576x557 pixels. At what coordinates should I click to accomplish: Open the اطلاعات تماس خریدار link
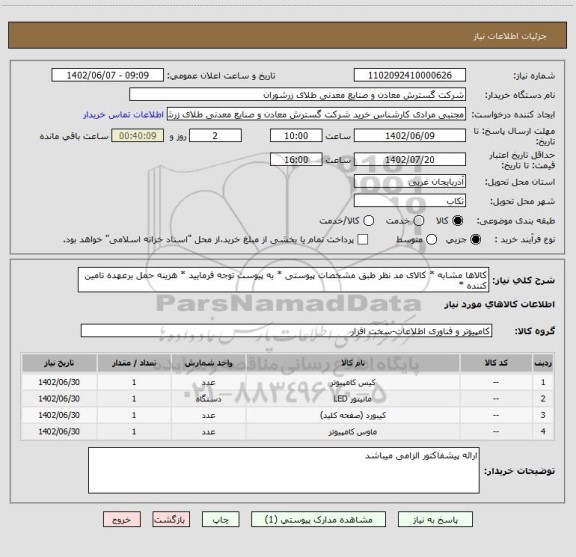tap(123, 115)
